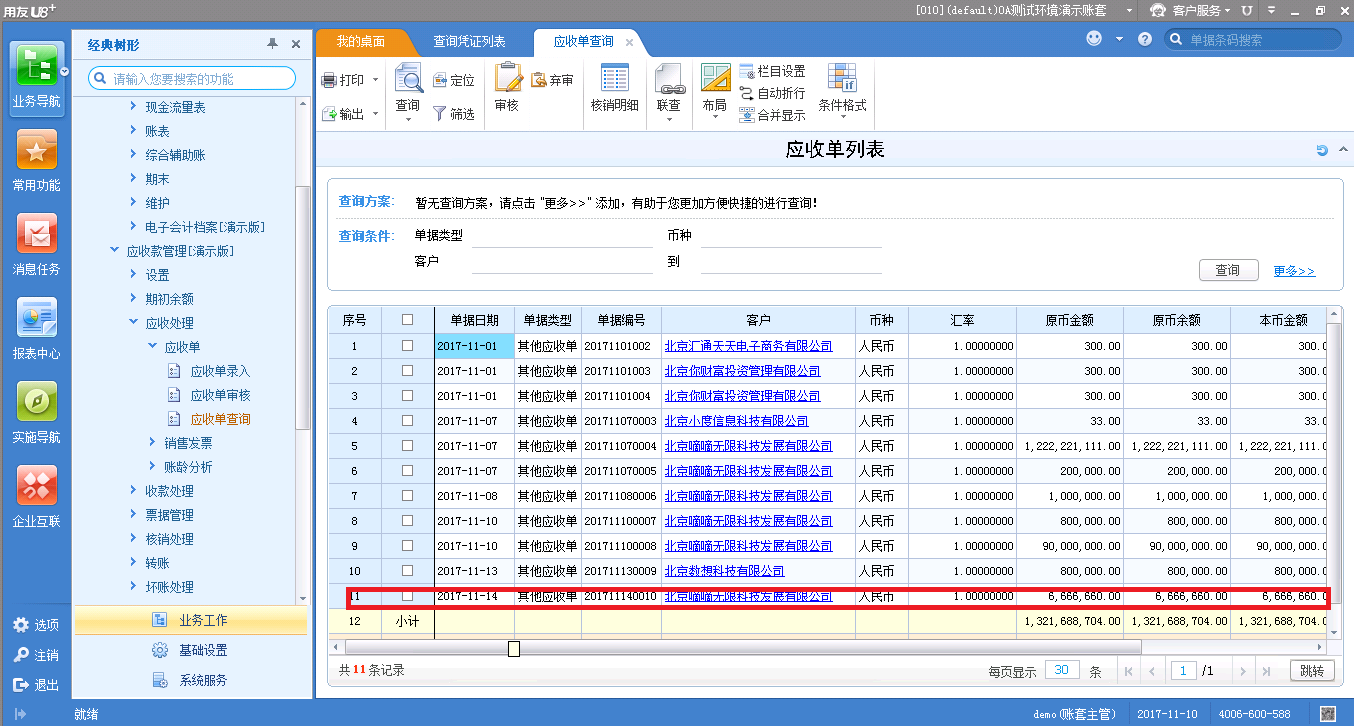Screen dimensions: 1354x726
Task: Click the horizontal scrollbar thumb under the table
Action: click(x=514, y=649)
